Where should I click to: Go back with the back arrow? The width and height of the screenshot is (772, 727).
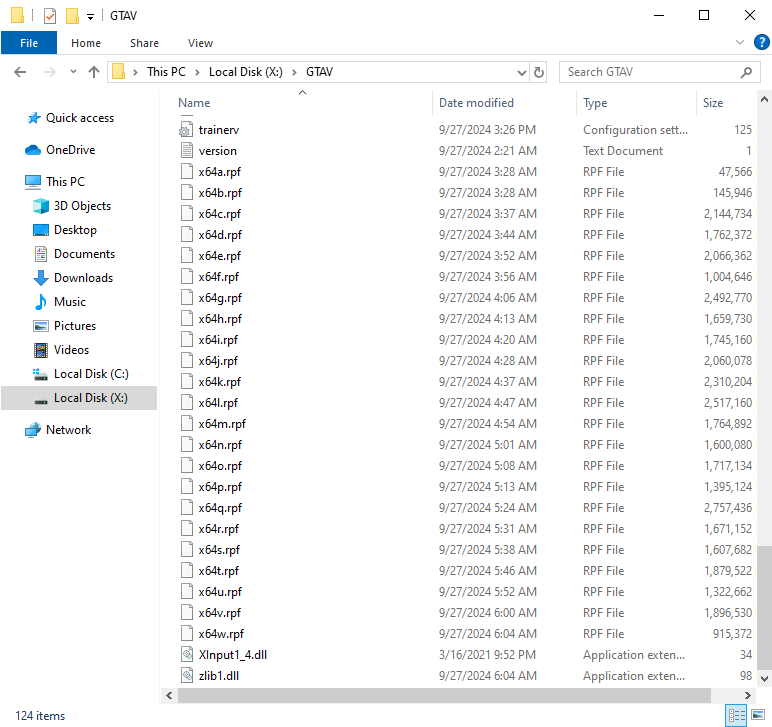[20, 72]
